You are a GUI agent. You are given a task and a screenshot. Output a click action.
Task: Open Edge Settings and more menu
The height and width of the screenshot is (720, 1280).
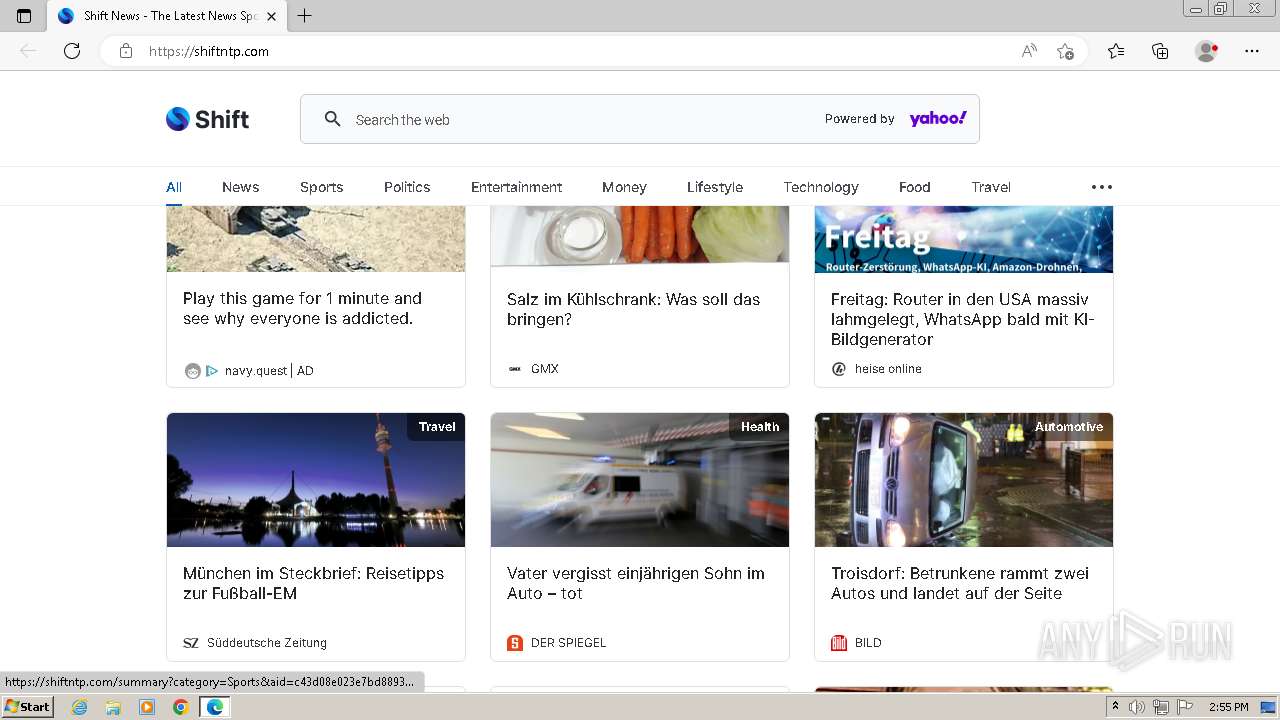[x=1252, y=51]
